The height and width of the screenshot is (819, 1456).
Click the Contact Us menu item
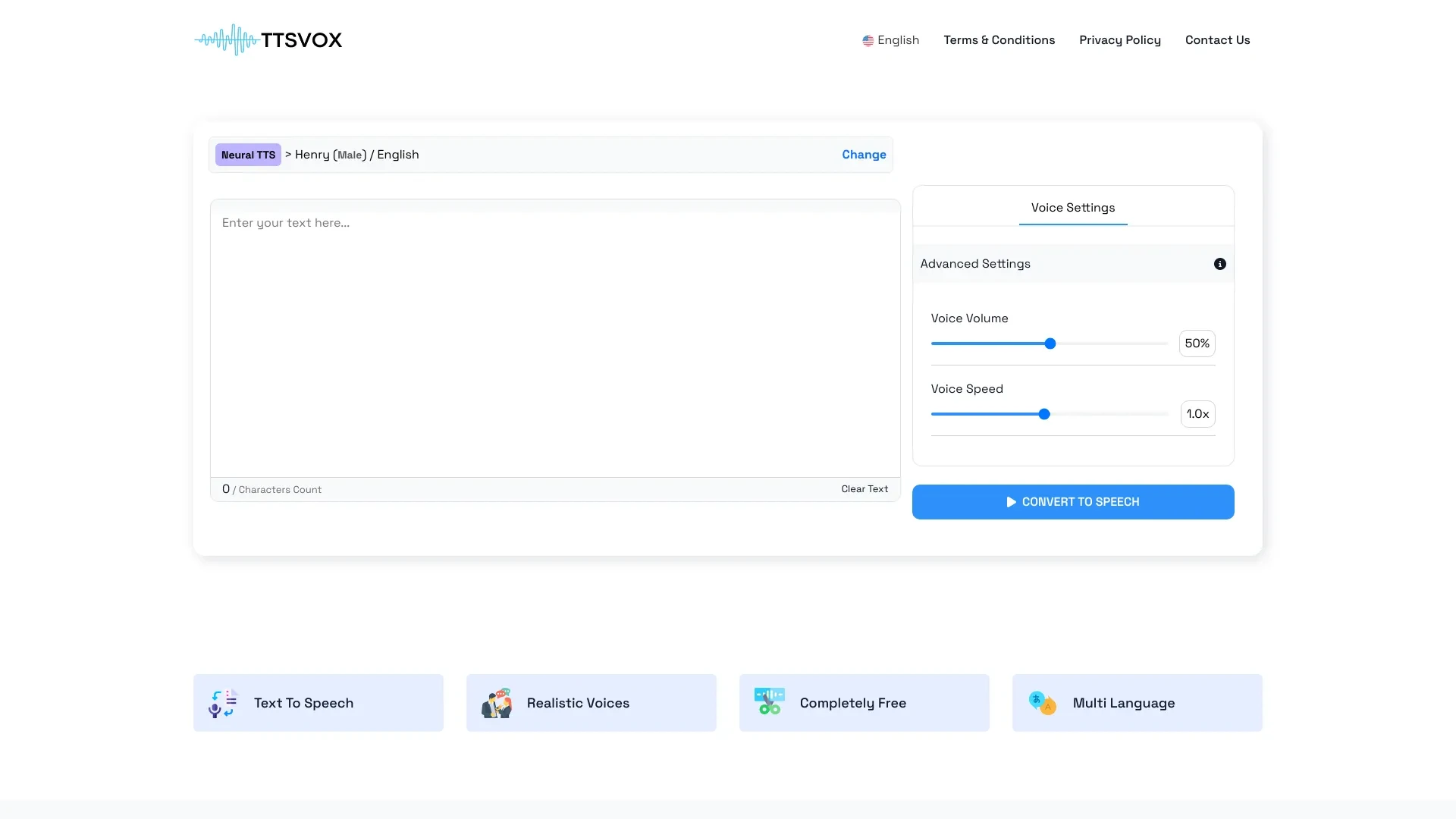(x=1218, y=40)
